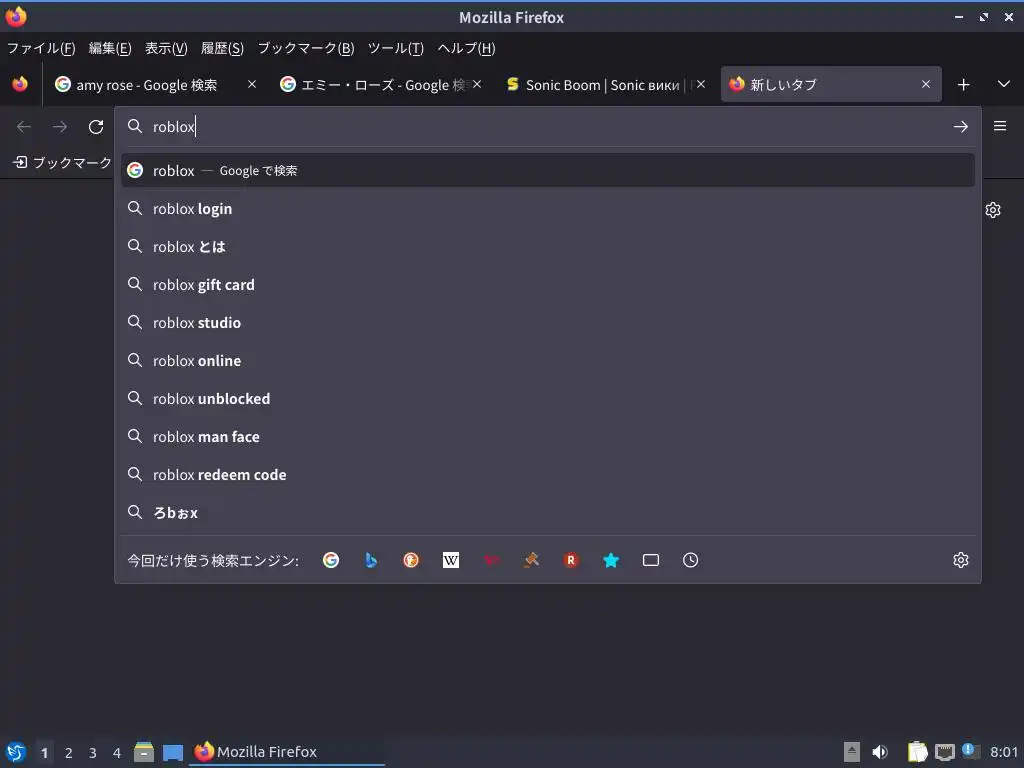Search with the Rakuten red R icon
The height and width of the screenshot is (768, 1024).
pos(571,560)
